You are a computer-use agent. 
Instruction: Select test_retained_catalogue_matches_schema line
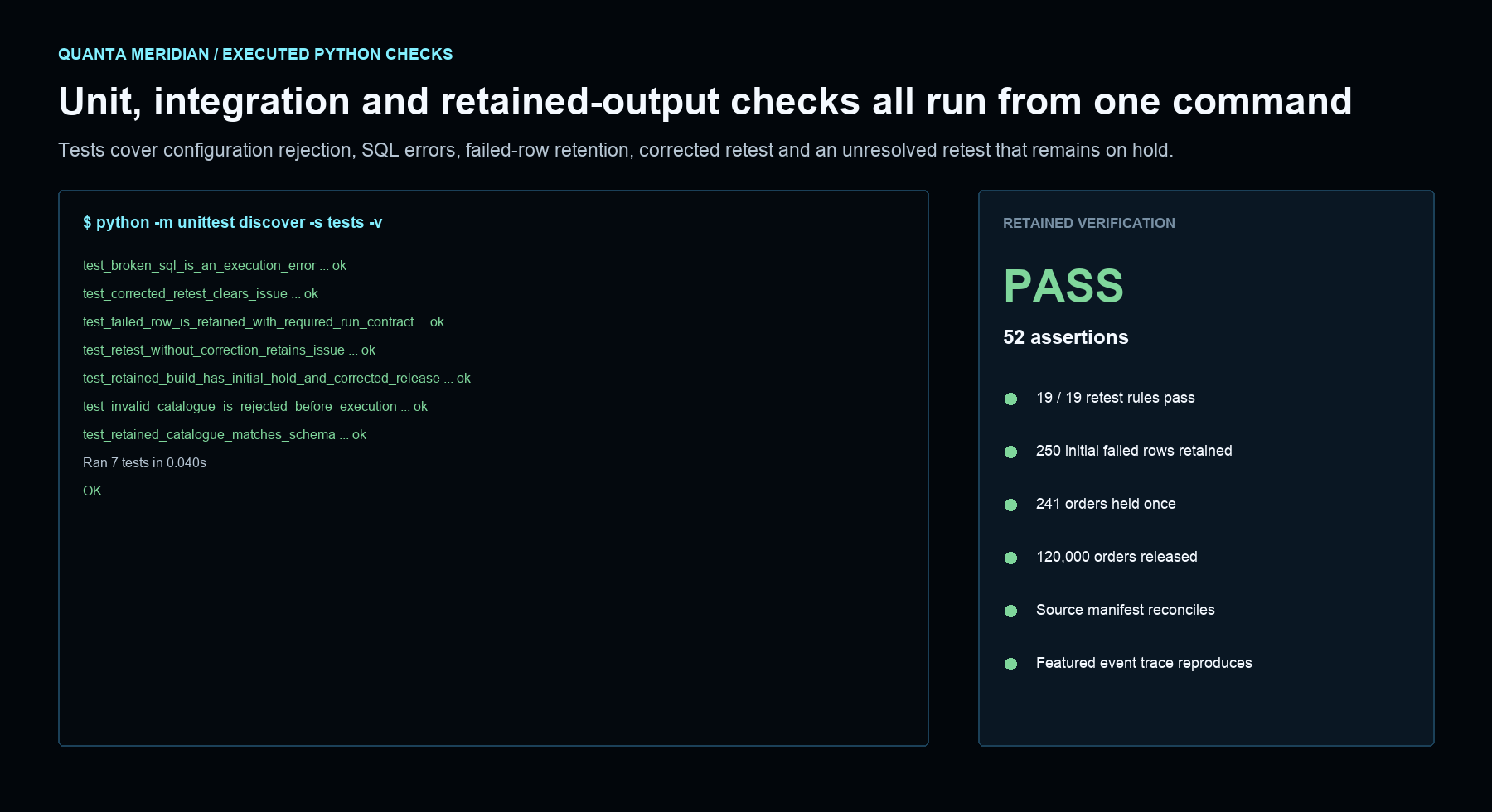(x=225, y=435)
